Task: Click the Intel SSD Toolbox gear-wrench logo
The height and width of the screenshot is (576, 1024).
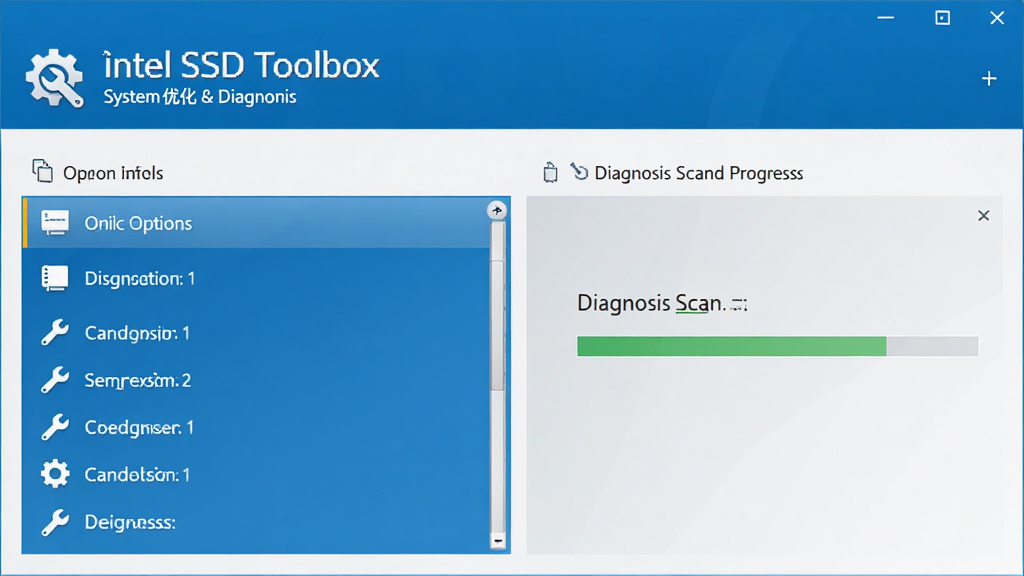Action: pyautogui.click(x=55, y=78)
